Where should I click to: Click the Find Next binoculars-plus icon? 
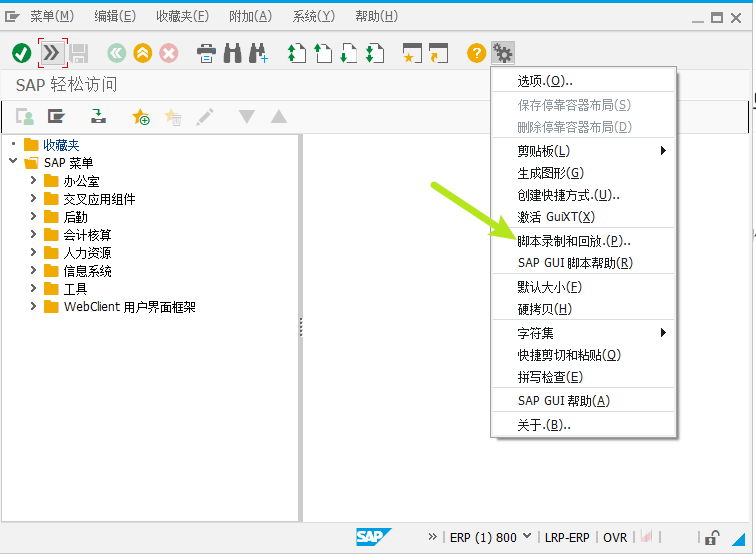[258, 53]
